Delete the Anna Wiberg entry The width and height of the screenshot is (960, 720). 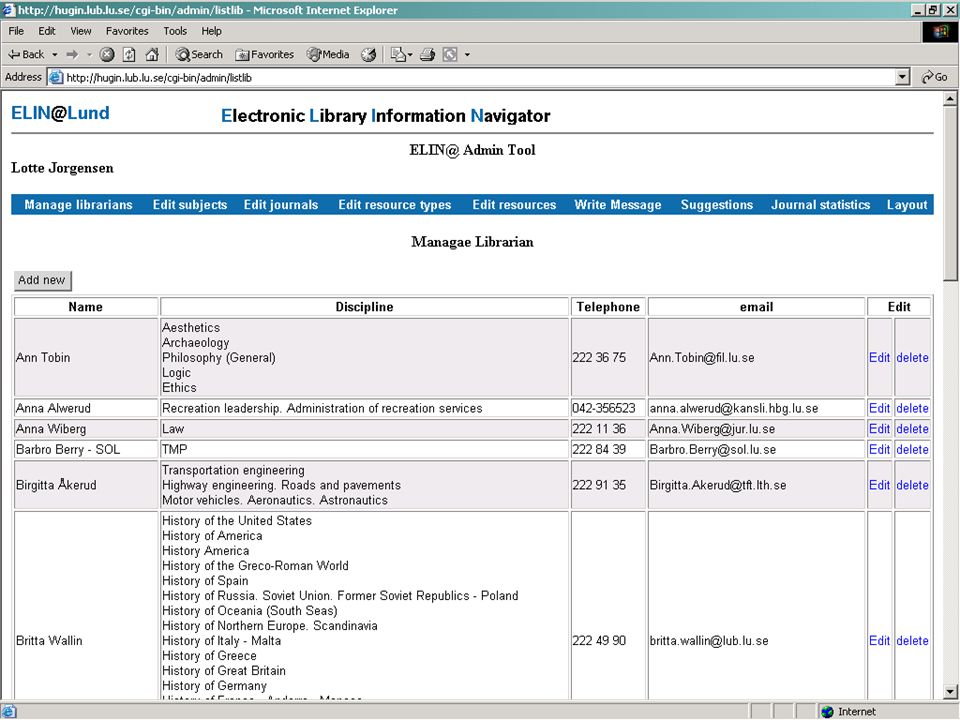[912, 429]
